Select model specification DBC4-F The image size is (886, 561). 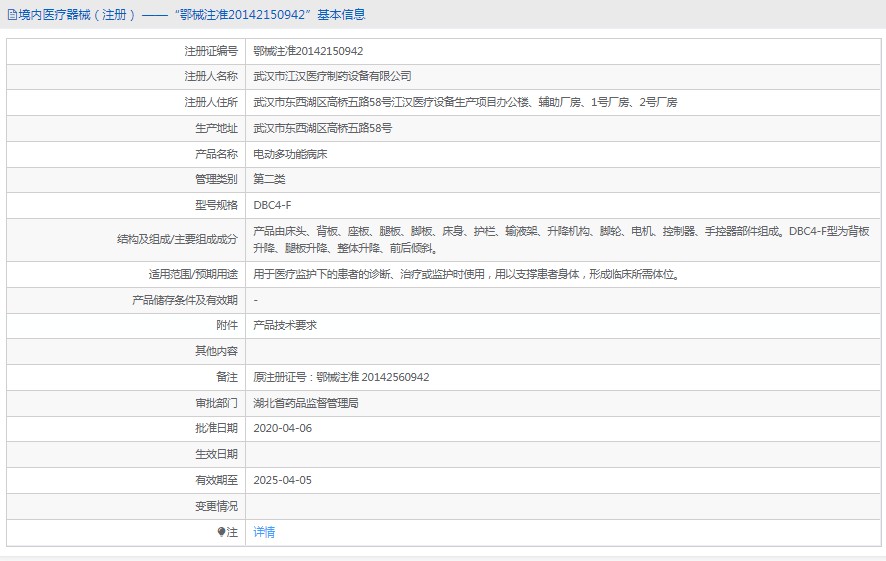click(x=272, y=206)
